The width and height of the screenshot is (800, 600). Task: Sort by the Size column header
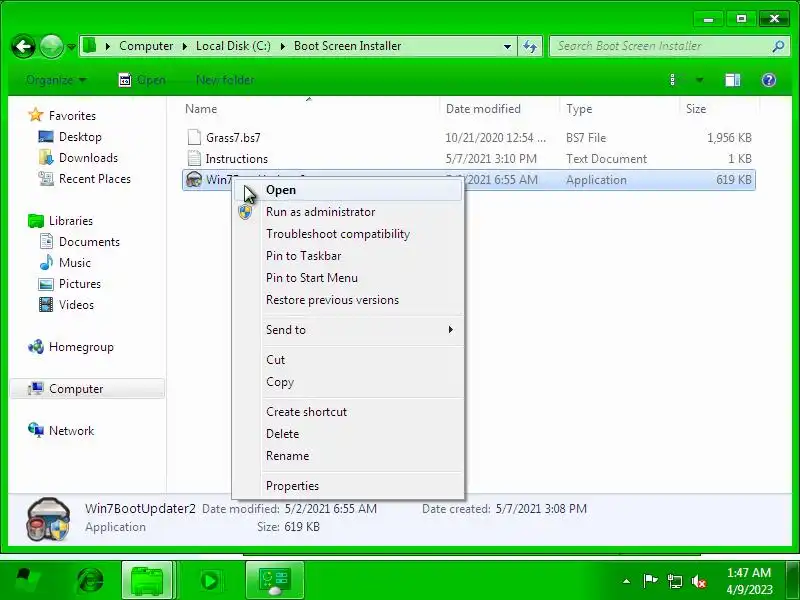[719, 109]
